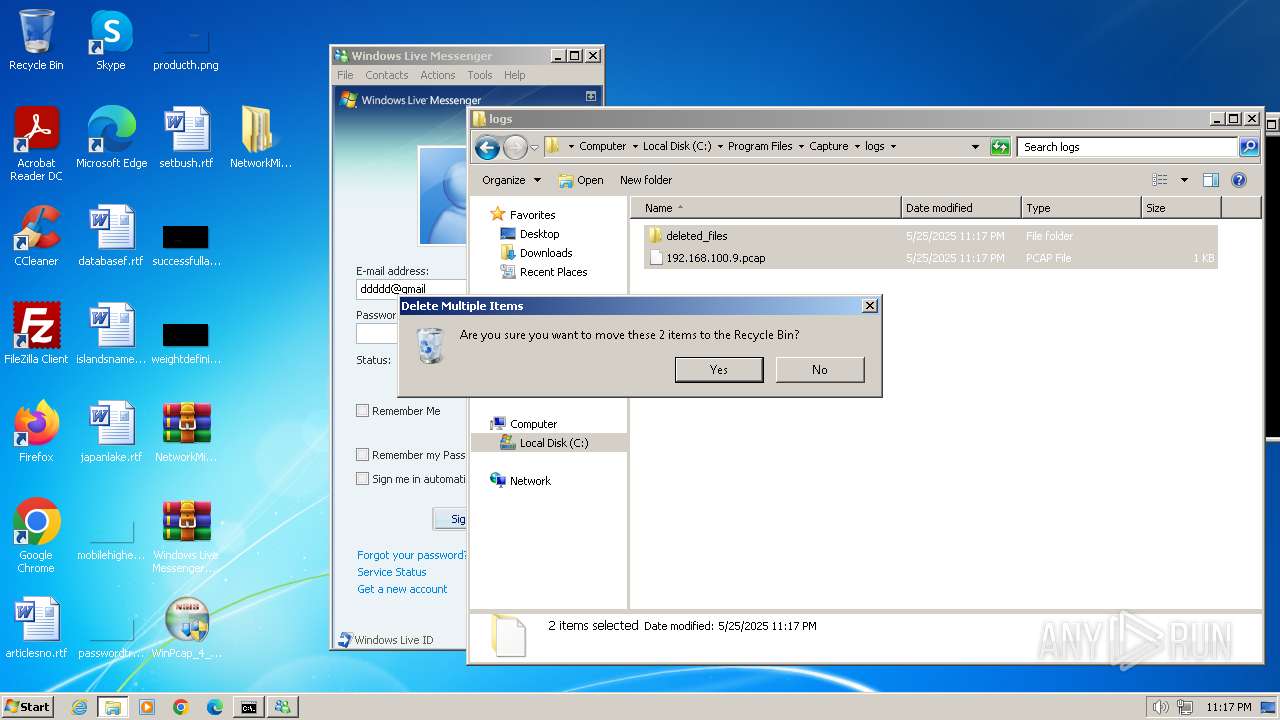The height and width of the screenshot is (720, 1280).
Task: Open Acrobat Reader DC desktop icon
Action: [36, 145]
